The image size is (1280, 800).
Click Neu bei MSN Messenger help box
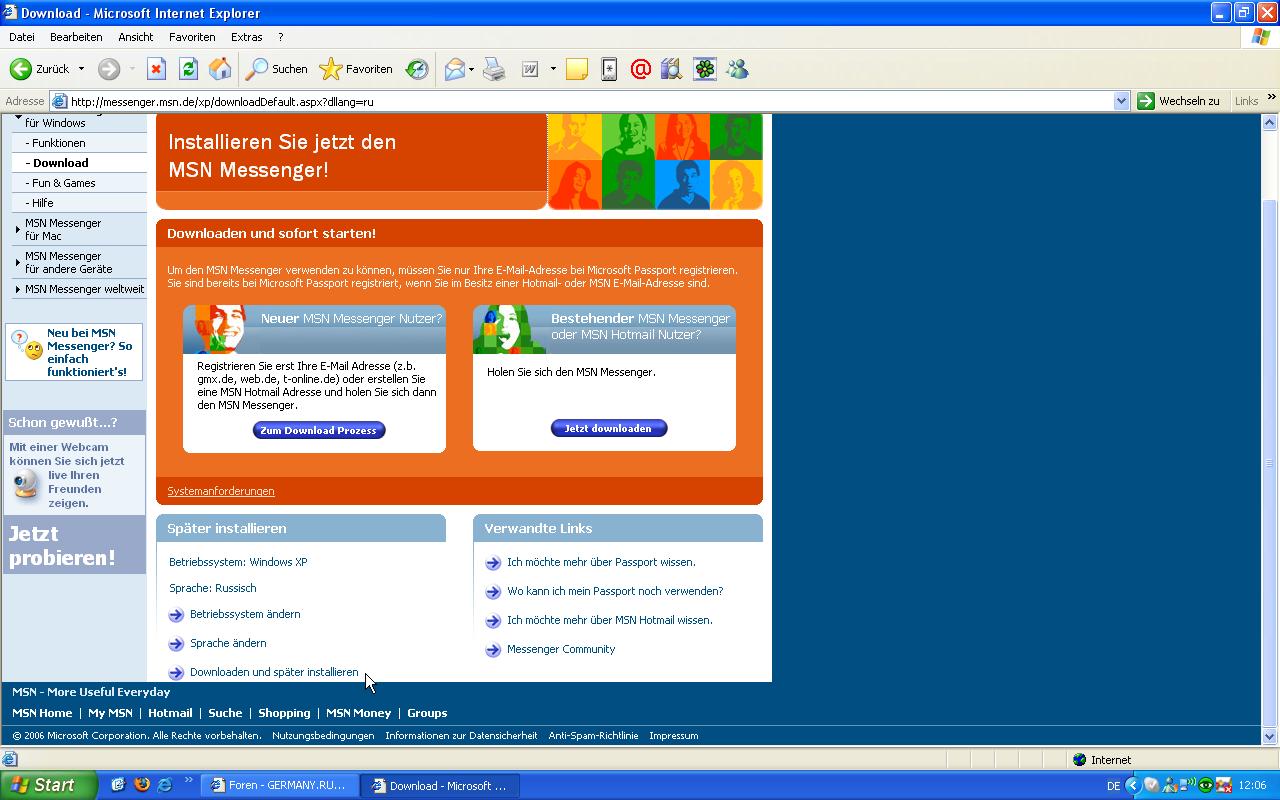coord(74,352)
